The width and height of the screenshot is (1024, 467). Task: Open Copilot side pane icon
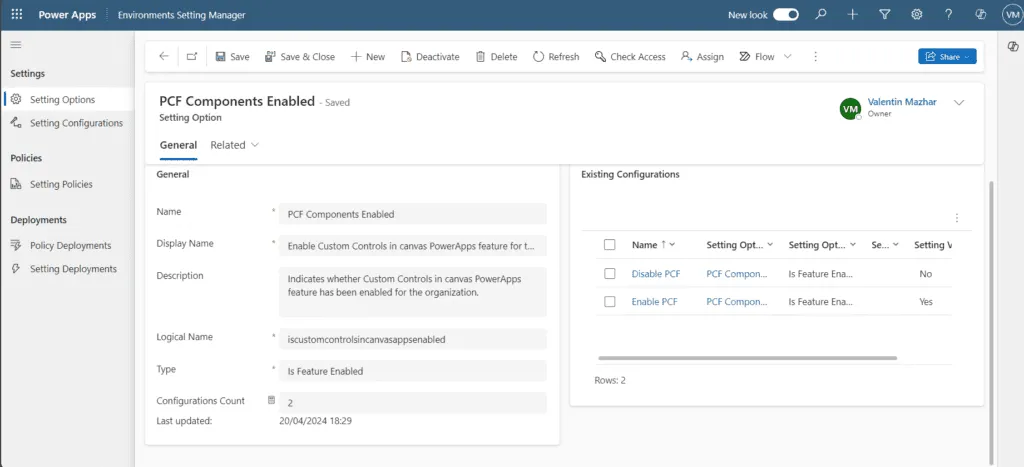(x=1013, y=47)
